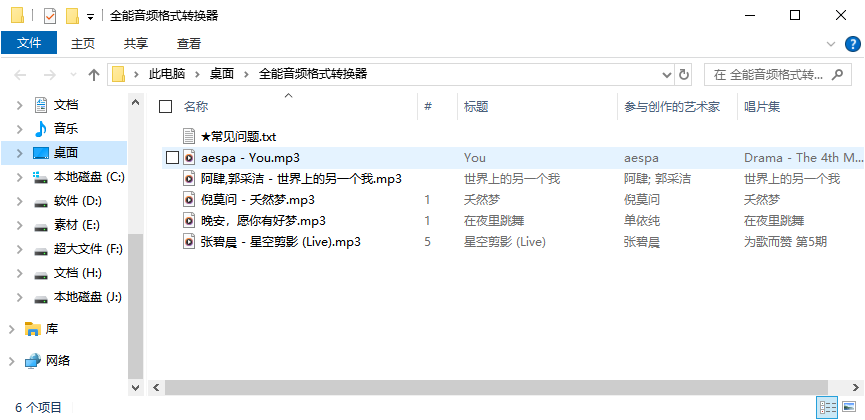The width and height of the screenshot is (865, 420).
Task: Open the 库 libraries icon
Action: 33,329
